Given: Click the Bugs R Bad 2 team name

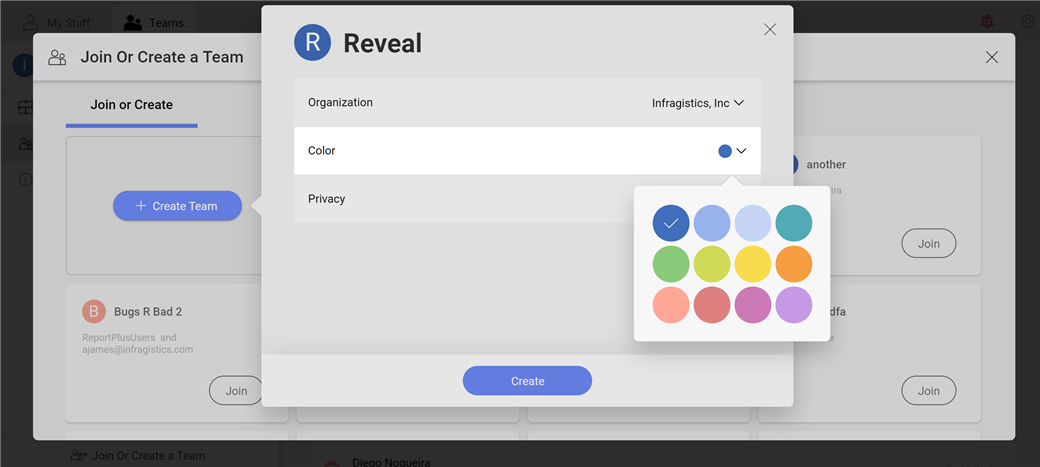Looking at the screenshot, I should (148, 312).
